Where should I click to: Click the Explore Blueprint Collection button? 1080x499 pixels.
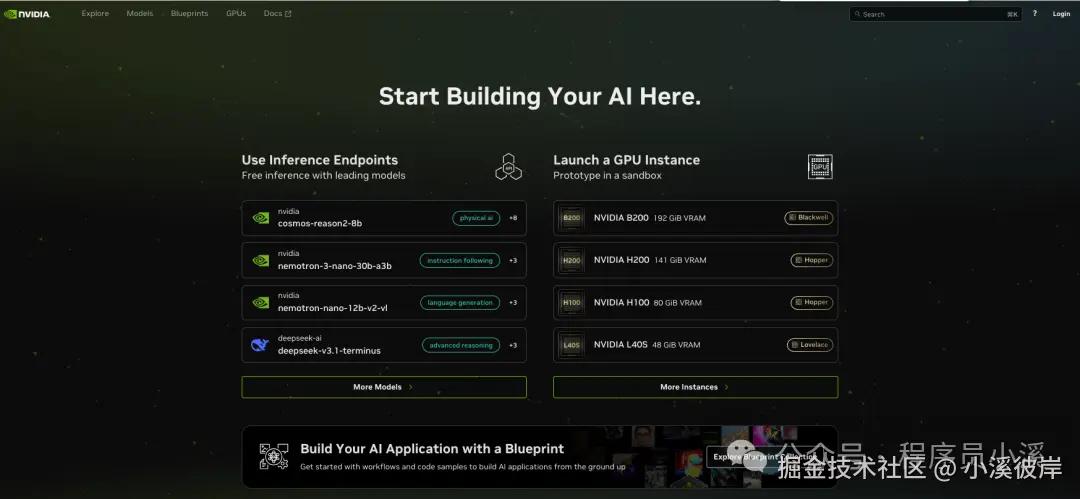pos(765,456)
